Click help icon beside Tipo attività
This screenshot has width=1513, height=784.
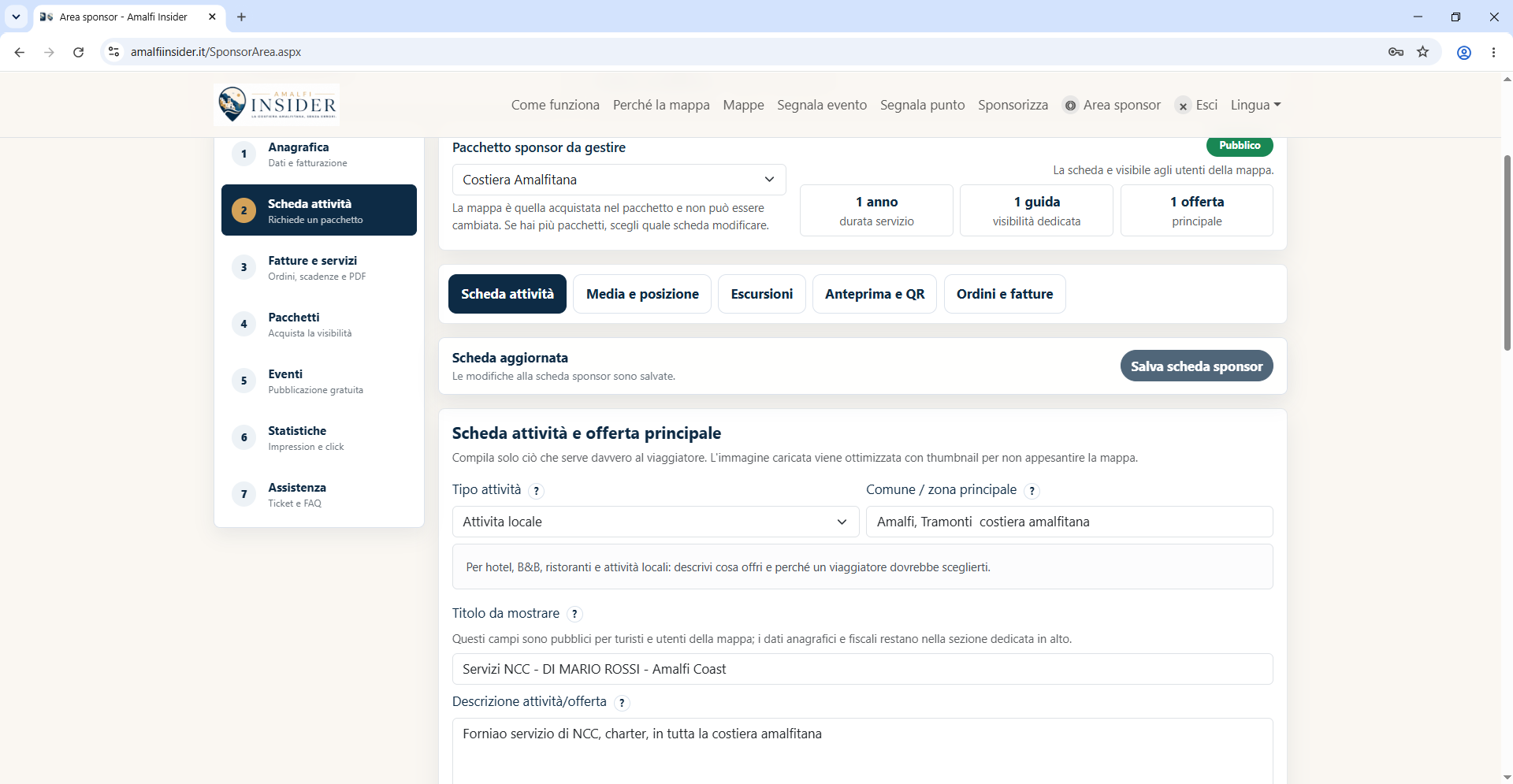click(x=537, y=491)
